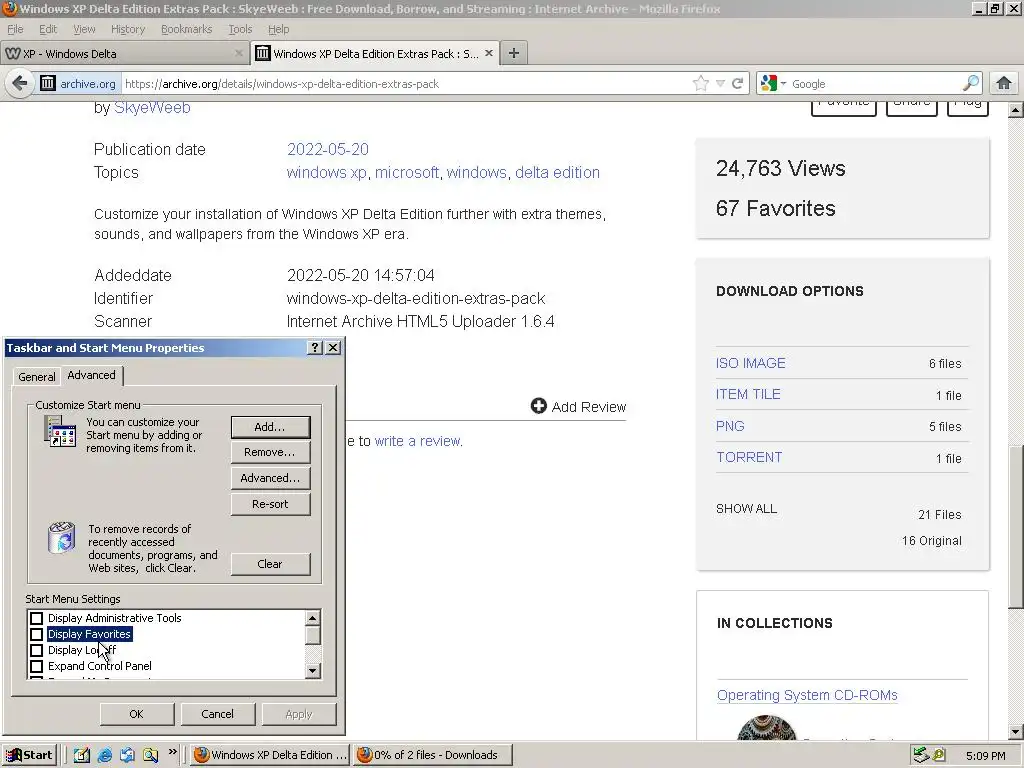This screenshot has height=768, width=1024.
Task: Click the Customize Start menu icon
Action: [60, 431]
